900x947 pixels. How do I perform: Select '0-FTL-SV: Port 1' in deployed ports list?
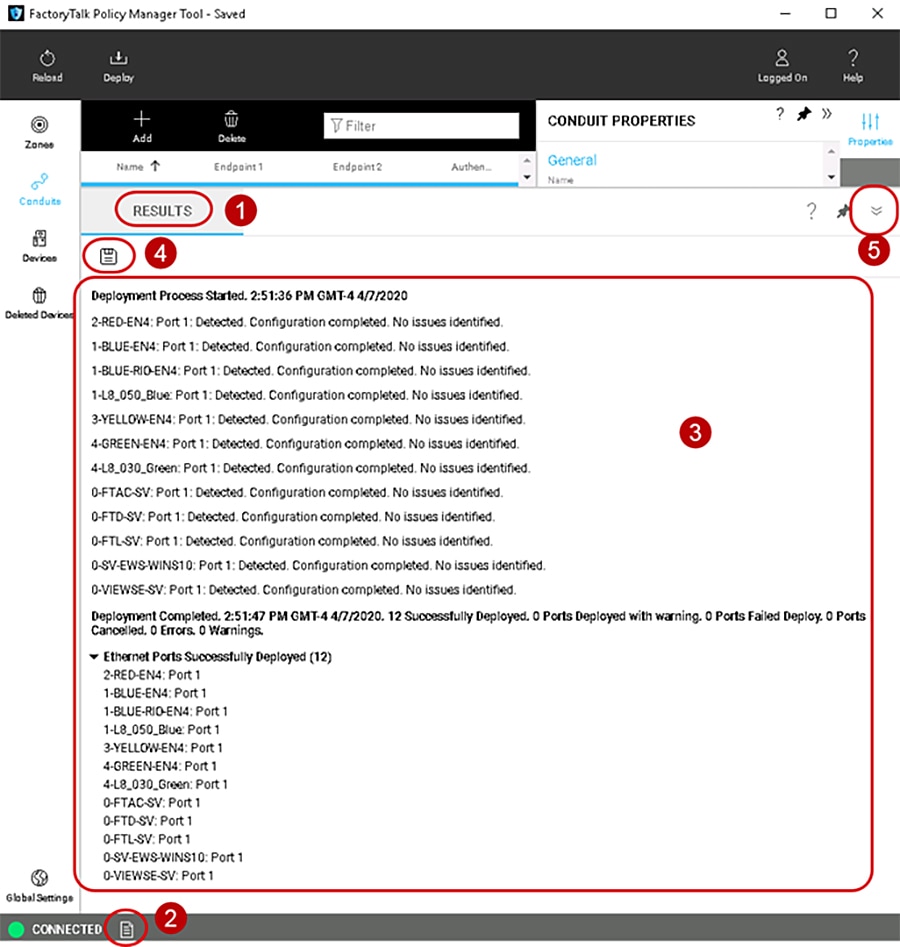147,839
